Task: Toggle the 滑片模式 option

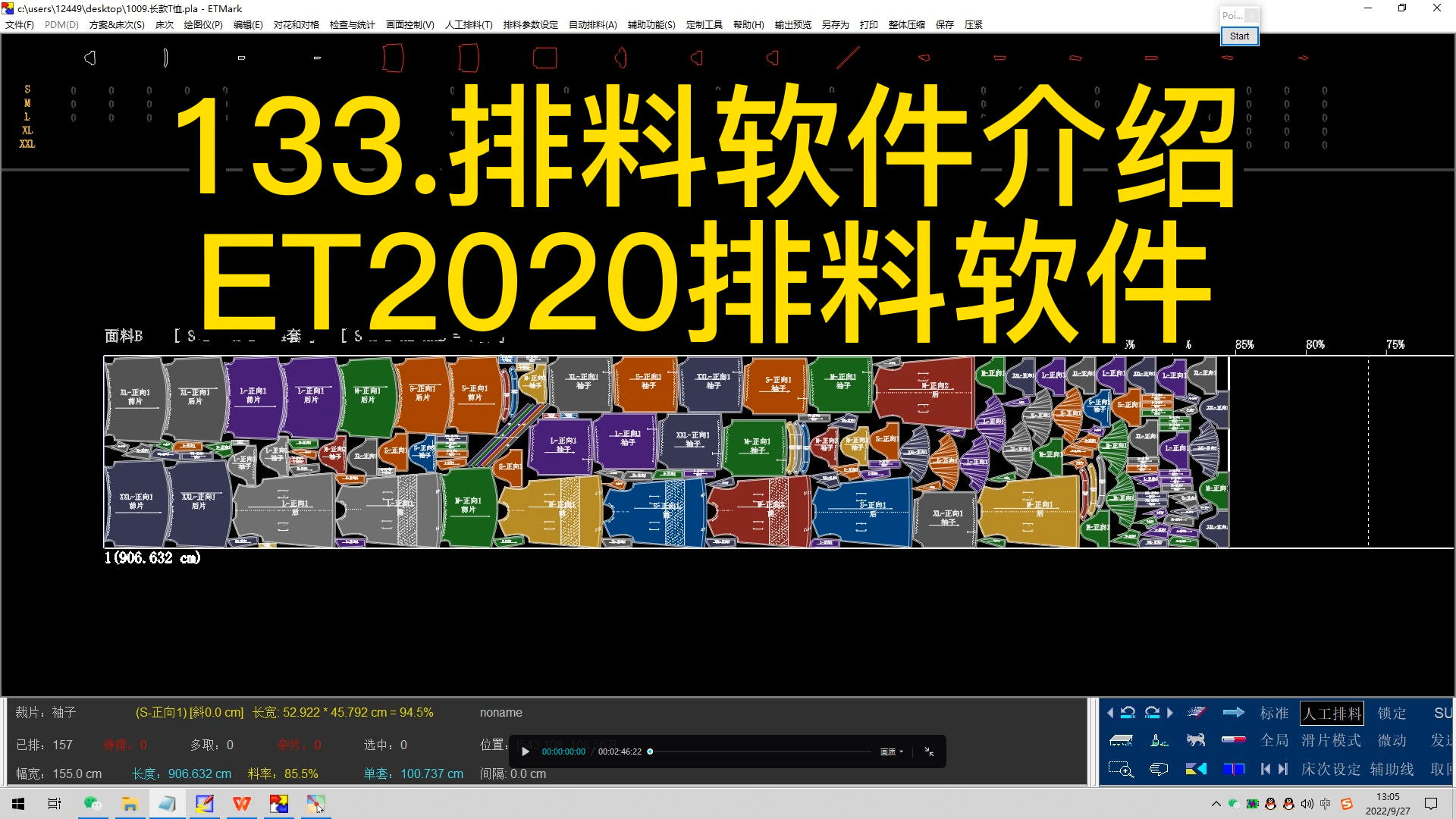Action: tap(1331, 740)
